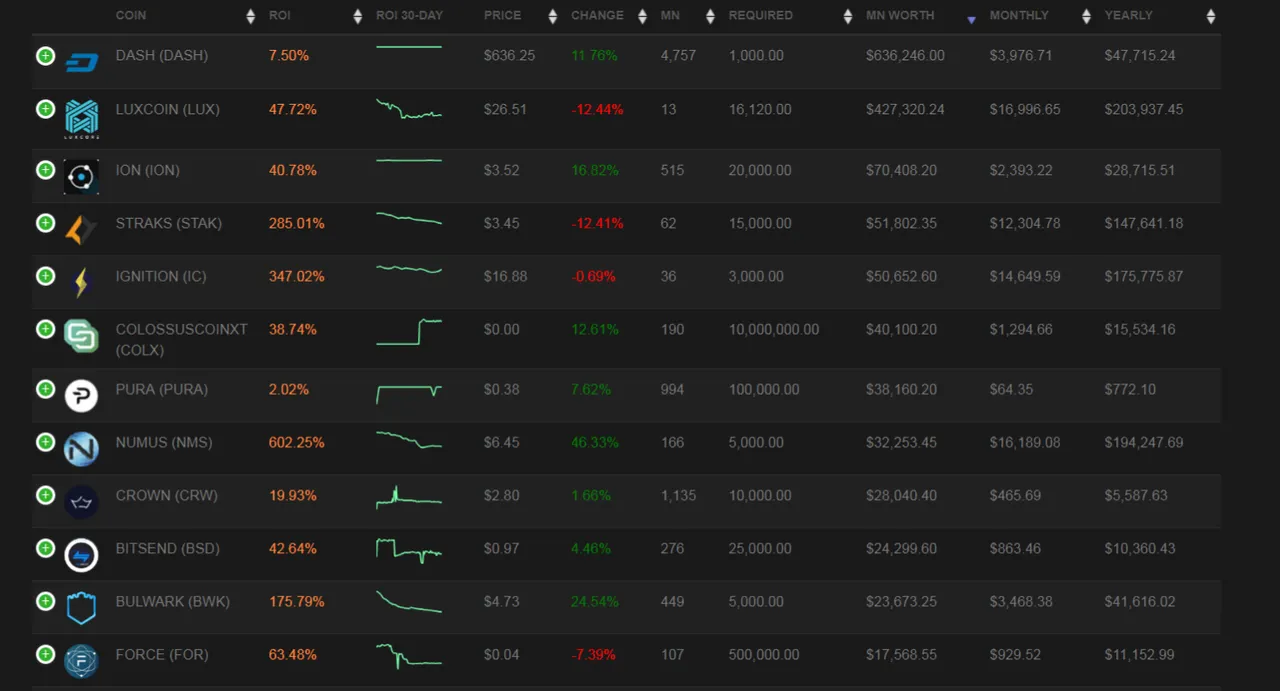Click the BITSEND 30-day ROI sparkline

(x=409, y=550)
